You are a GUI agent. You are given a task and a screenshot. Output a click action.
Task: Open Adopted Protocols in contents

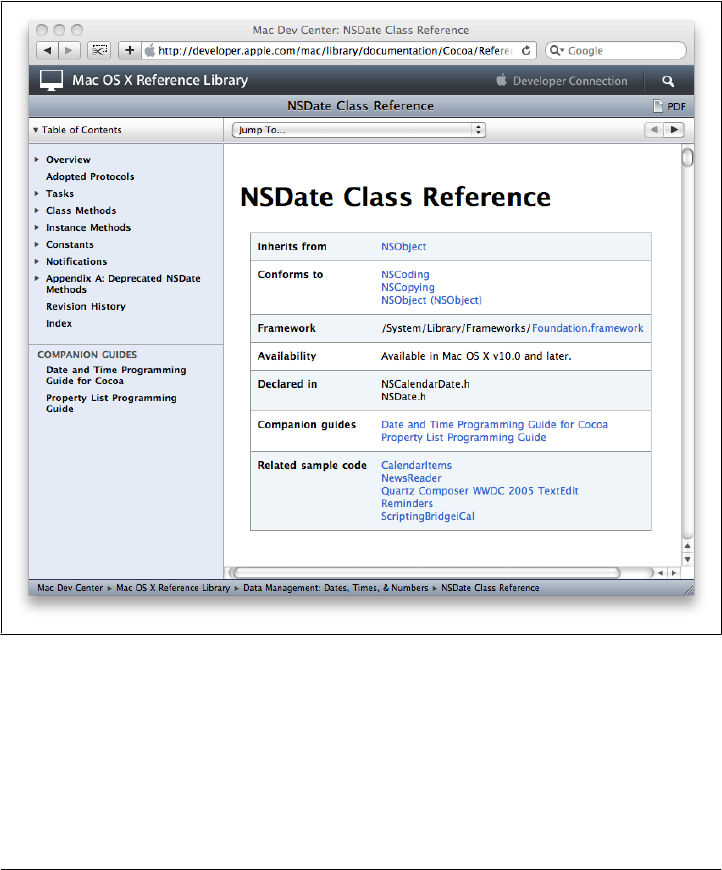(x=90, y=176)
